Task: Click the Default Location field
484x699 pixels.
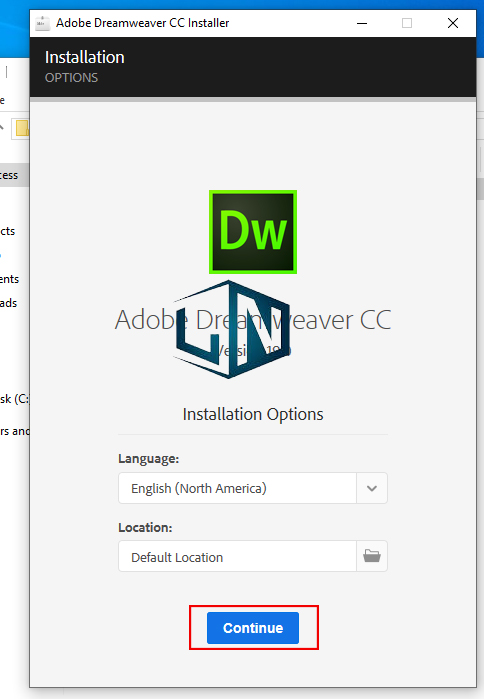Action: 237,556
